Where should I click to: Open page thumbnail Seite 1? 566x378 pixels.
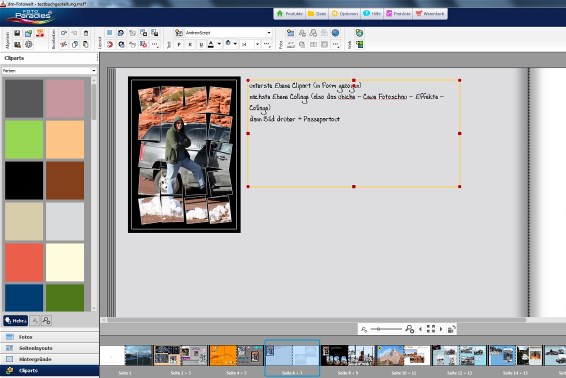click(125, 356)
